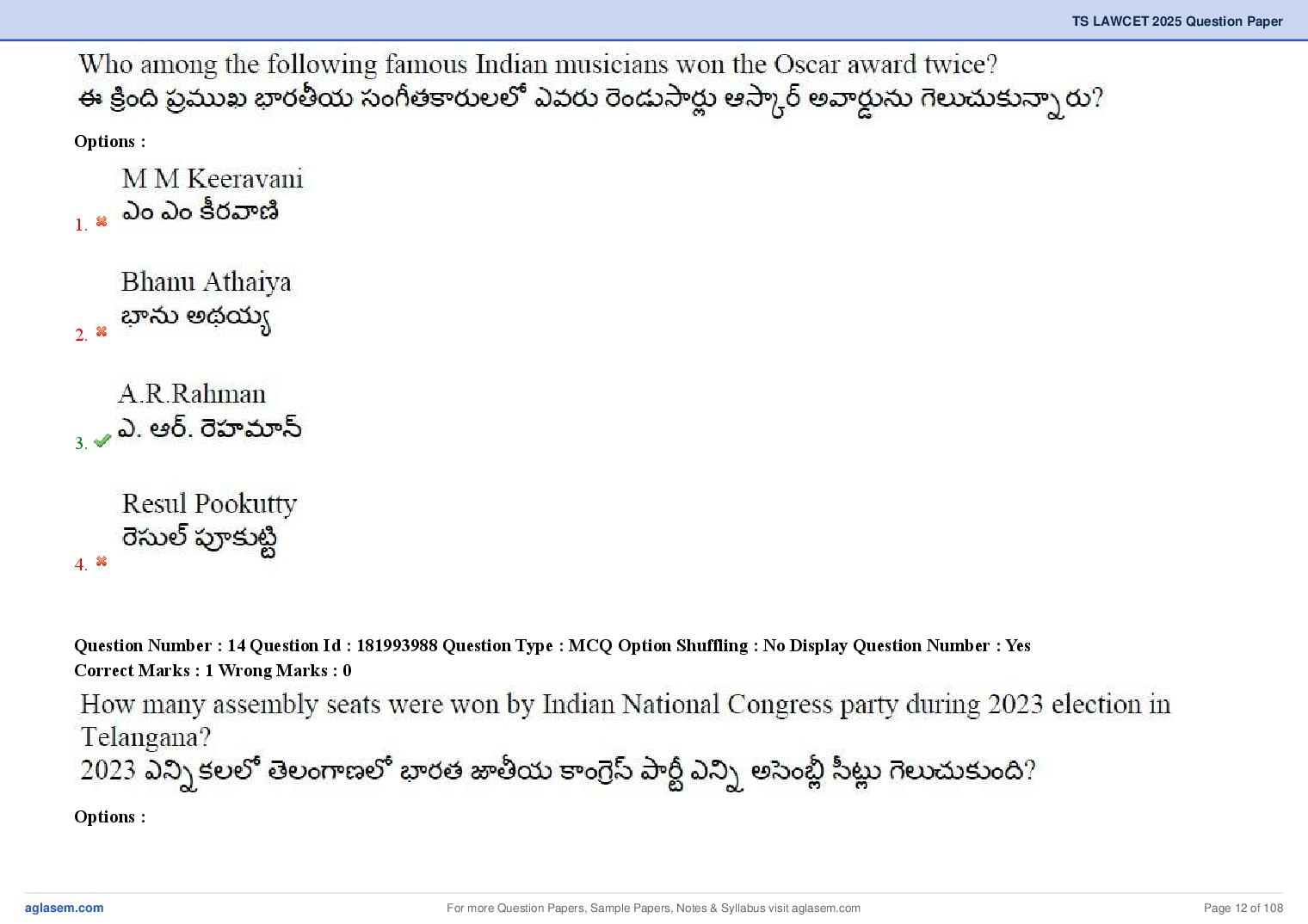Click the red cross beside Bhanu Athaiya
Viewport: 1308px width, 924px height.
coord(102,331)
